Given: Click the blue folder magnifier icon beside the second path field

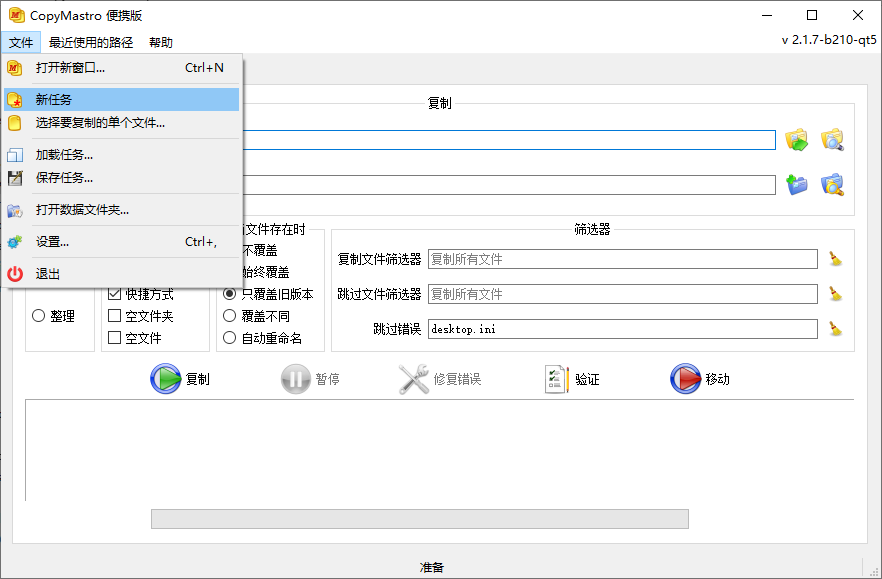Looking at the screenshot, I should pyautogui.click(x=832, y=185).
